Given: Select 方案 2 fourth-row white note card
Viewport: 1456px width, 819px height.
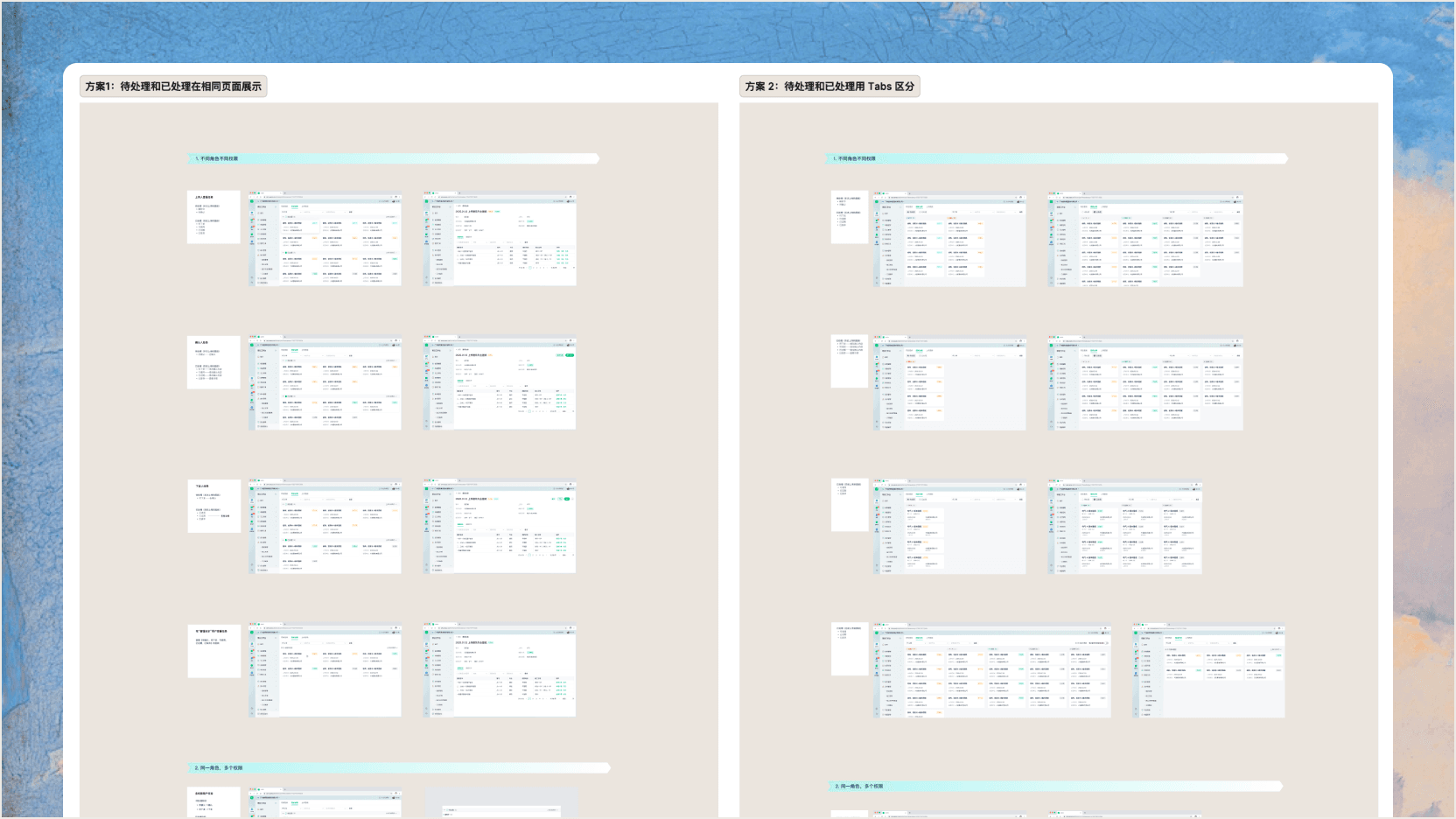Looking at the screenshot, I should pos(849,649).
